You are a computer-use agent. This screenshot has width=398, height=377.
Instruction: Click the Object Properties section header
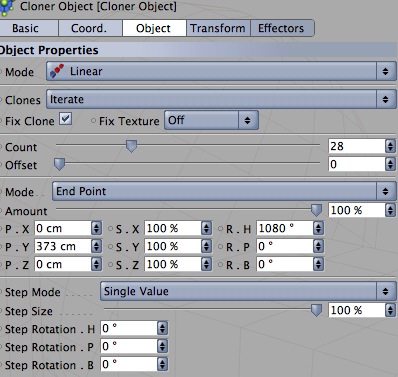coord(199,50)
